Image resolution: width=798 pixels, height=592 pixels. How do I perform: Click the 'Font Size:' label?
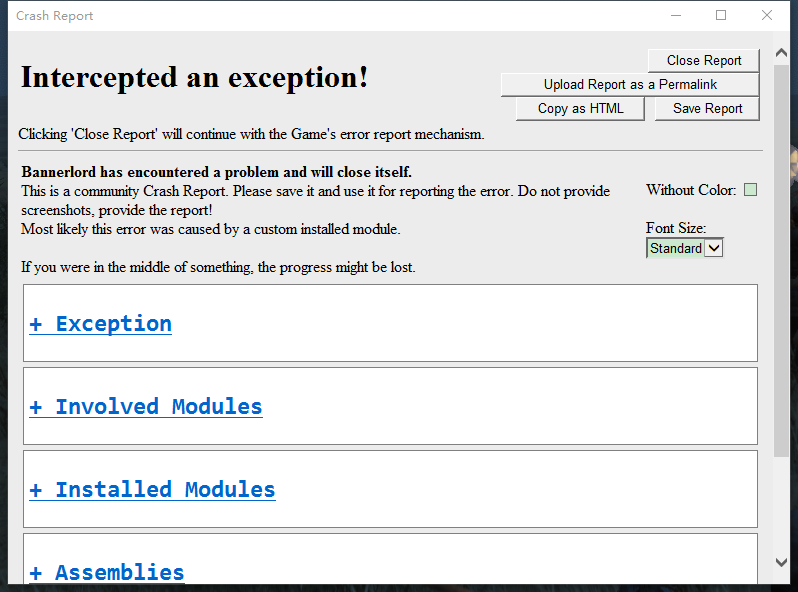(676, 228)
